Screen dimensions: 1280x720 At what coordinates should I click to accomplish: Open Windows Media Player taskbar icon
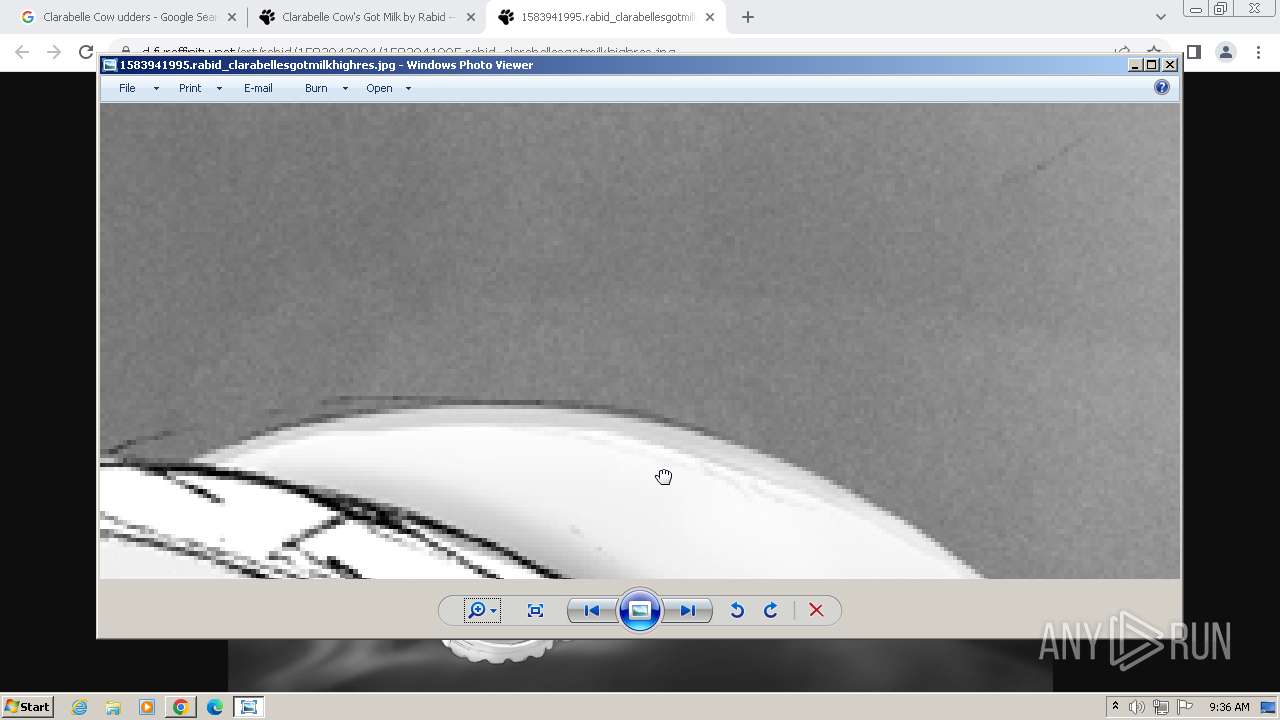coord(147,707)
